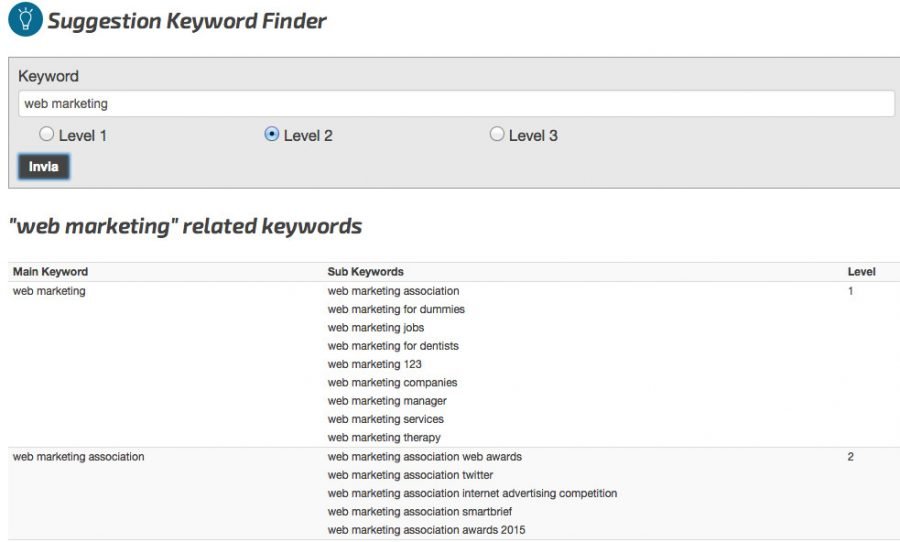Click 'web marketing 123' sub keyword
The height and width of the screenshot is (542, 900).
pos(375,365)
